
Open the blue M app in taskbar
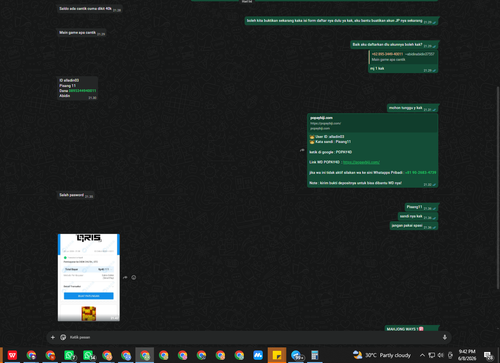pyautogui.click(x=258, y=355)
